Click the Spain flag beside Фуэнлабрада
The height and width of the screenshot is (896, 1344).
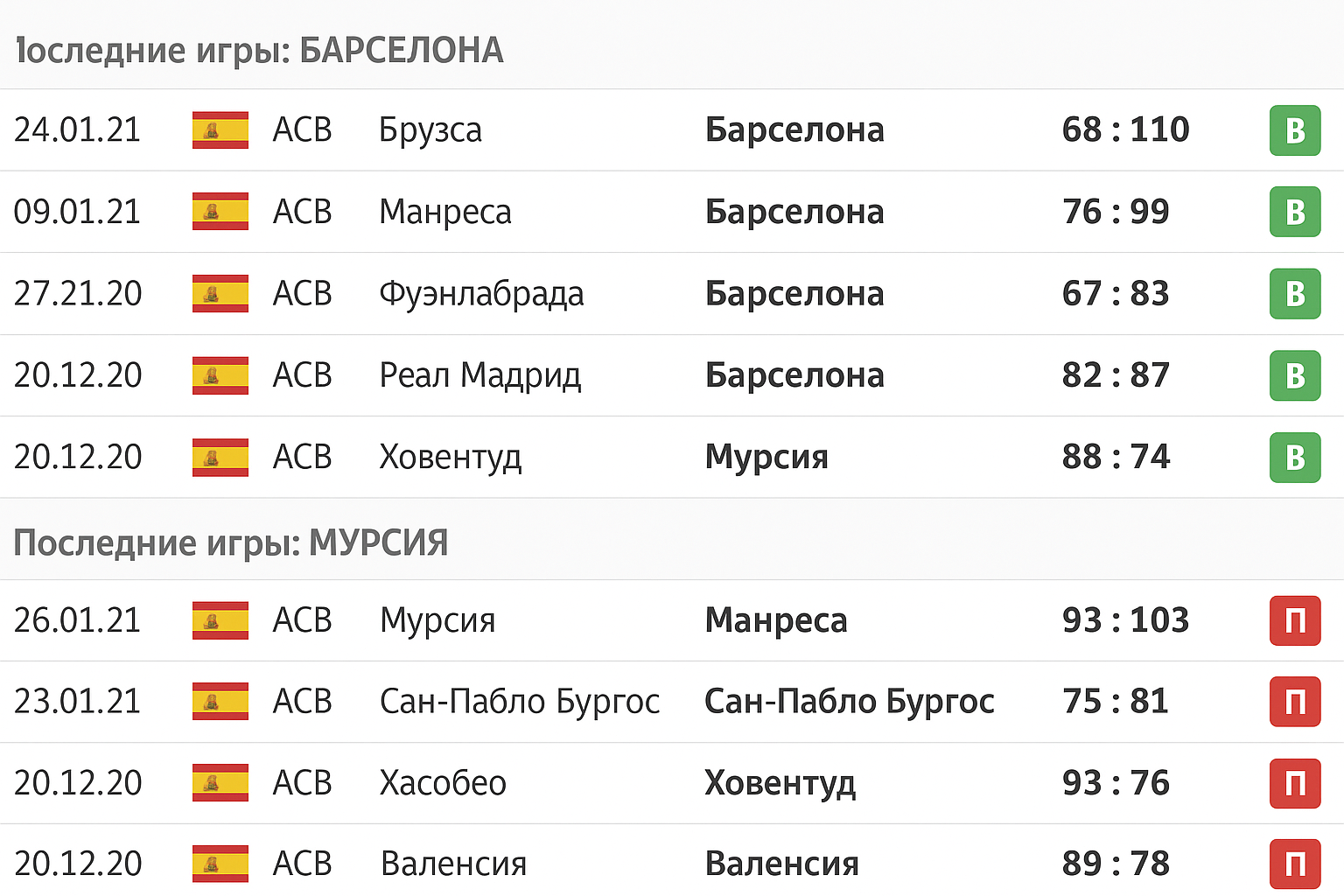(220, 294)
